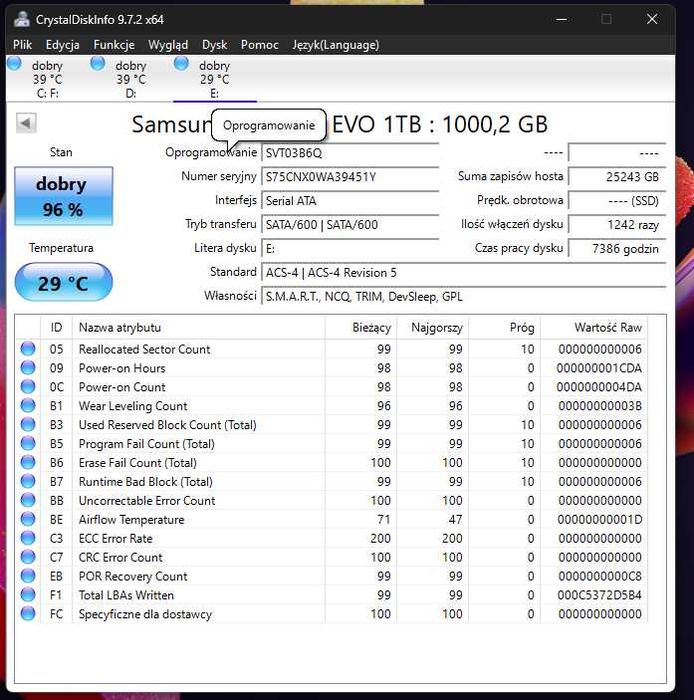Click status icon of Power-on Count row

pyautogui.click(x=28, y=387)
